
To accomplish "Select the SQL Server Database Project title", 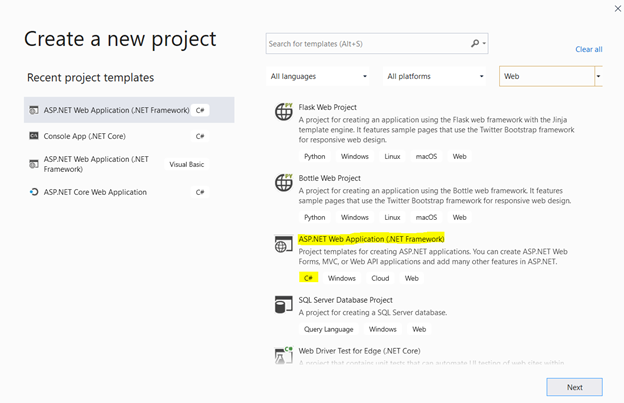I will (x=345, y=300).
